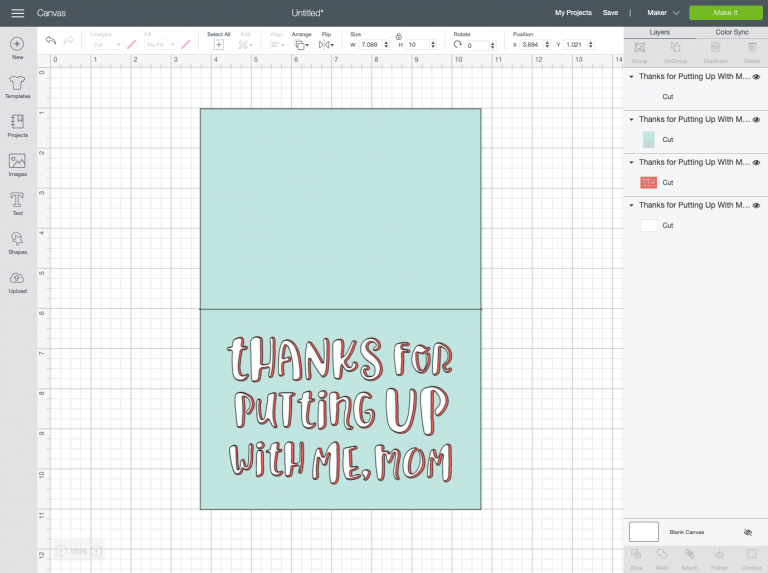Collapse the fourth layer group

(x=631, y=205)
